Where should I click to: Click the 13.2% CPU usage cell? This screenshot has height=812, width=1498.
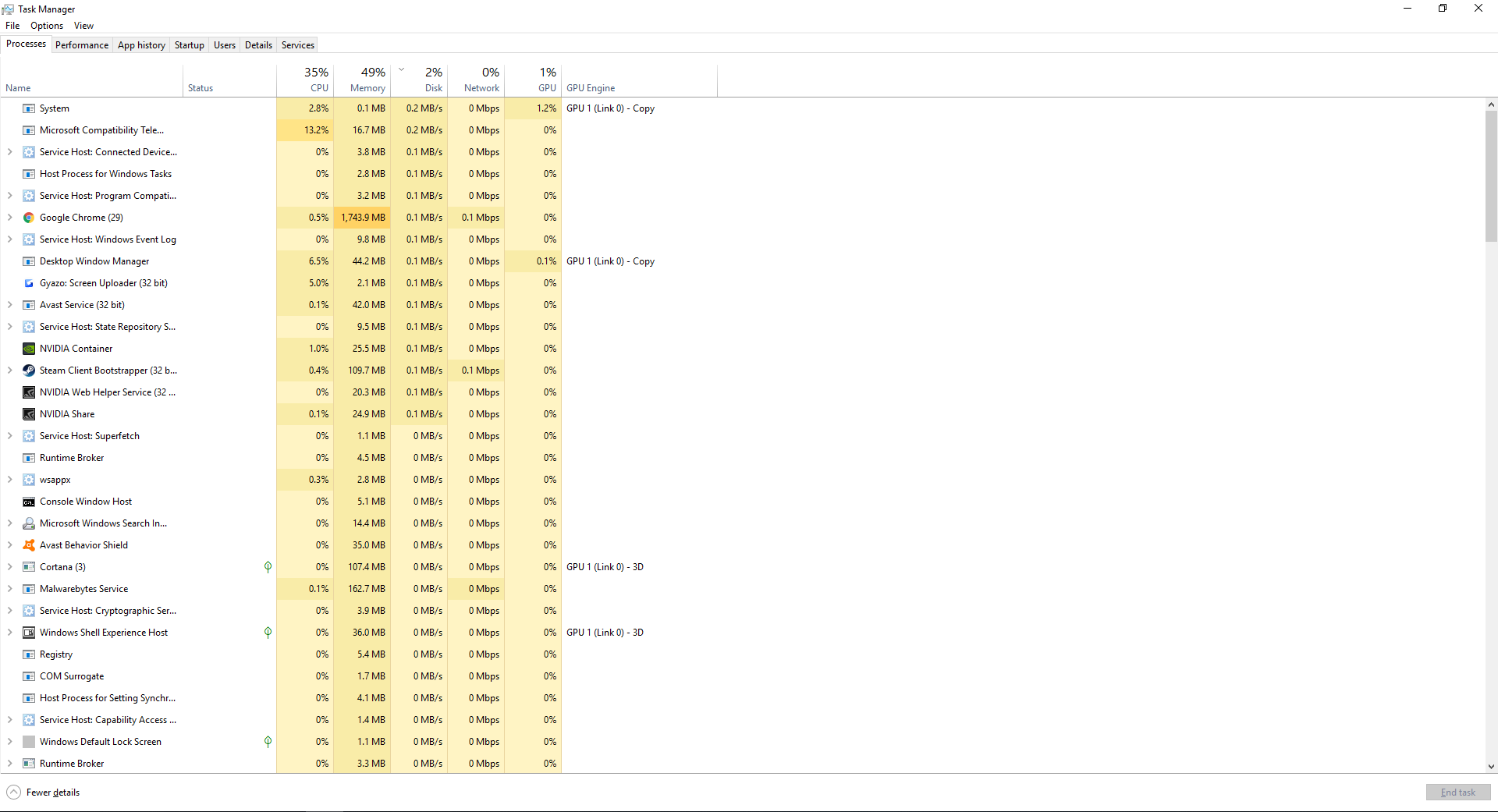tap(305, 130)
